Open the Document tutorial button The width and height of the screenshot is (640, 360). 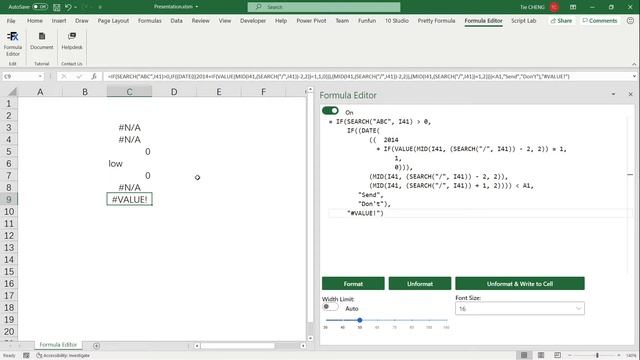(x=42, y=41)
